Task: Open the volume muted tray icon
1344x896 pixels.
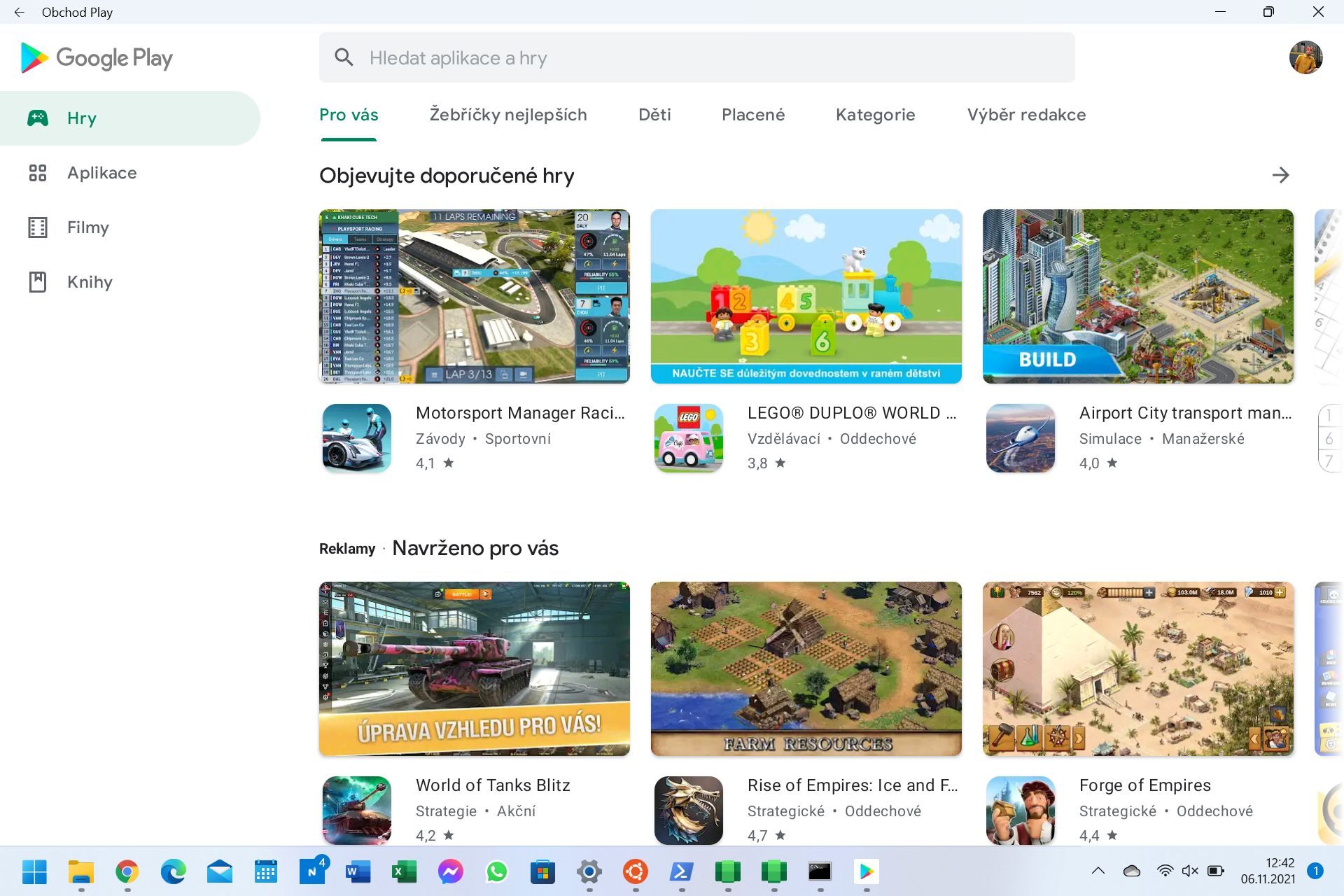Action: [x=1190, y=871]
